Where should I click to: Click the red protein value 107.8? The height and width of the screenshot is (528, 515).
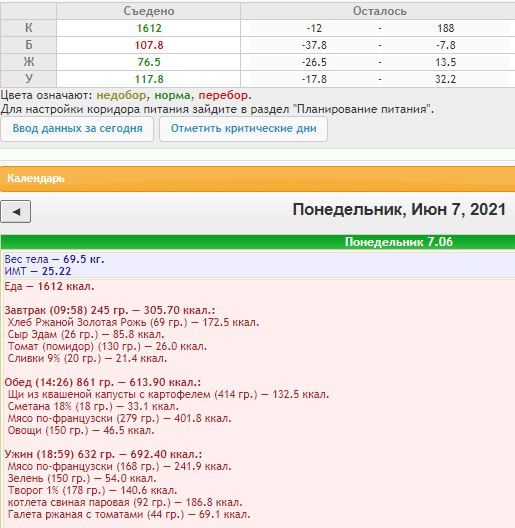149,45
